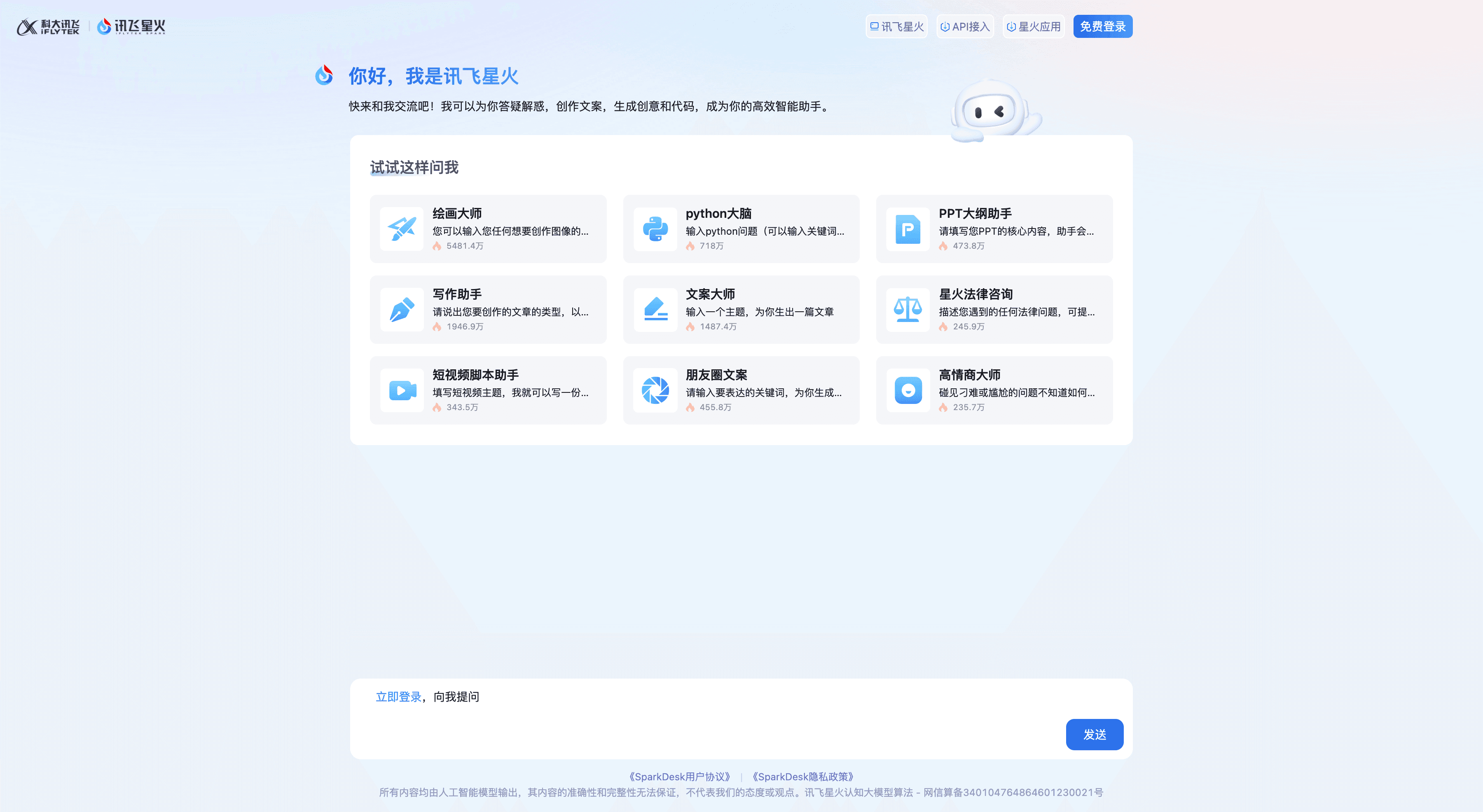
Task: Open the 高情商大师 card title
Action: (x=969, y=375)
